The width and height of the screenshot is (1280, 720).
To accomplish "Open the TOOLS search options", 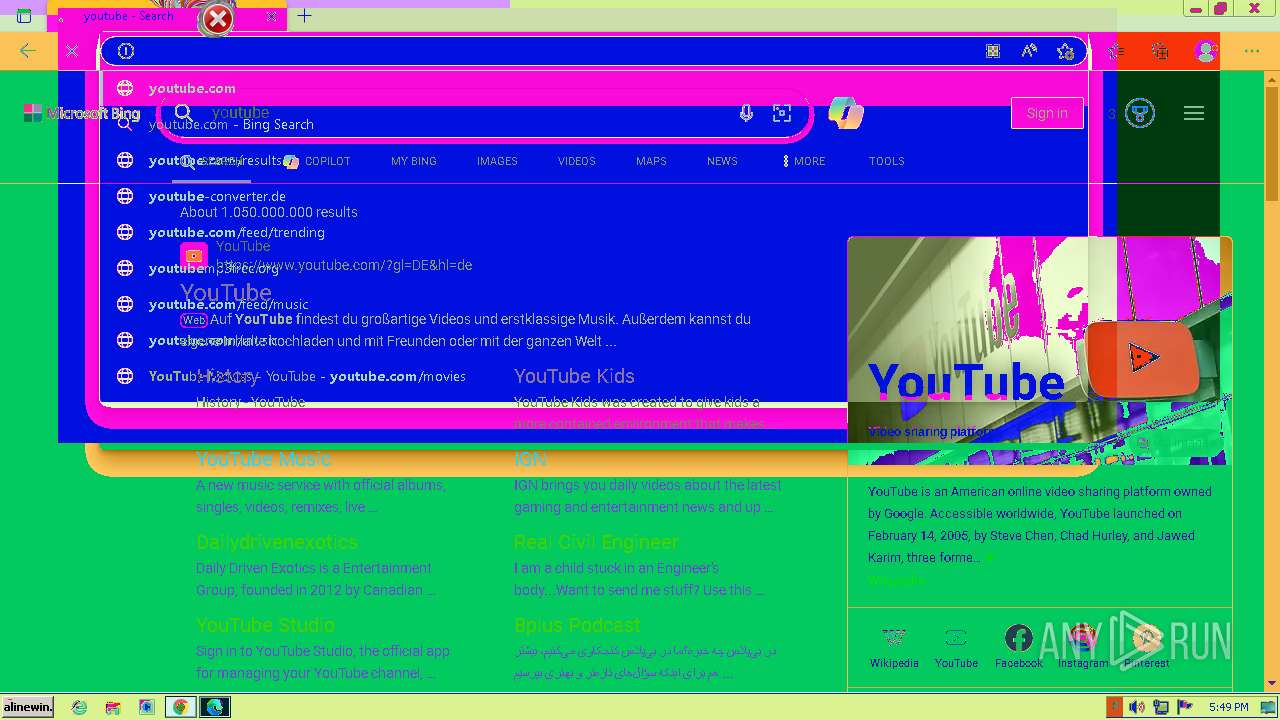I will [887, 161].
